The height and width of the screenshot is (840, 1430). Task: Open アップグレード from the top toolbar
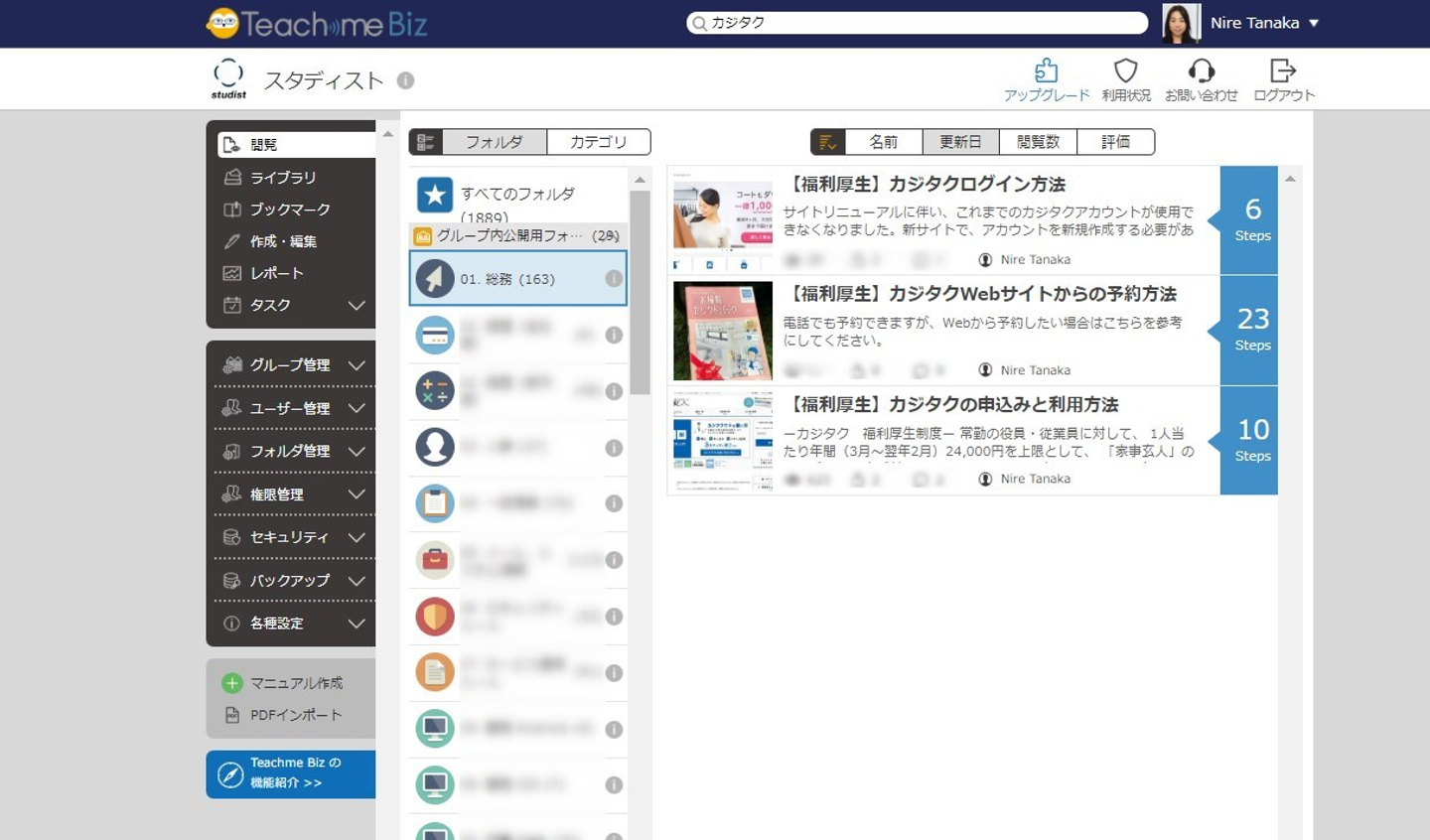pyautogui.click(x=1047, y=79)
